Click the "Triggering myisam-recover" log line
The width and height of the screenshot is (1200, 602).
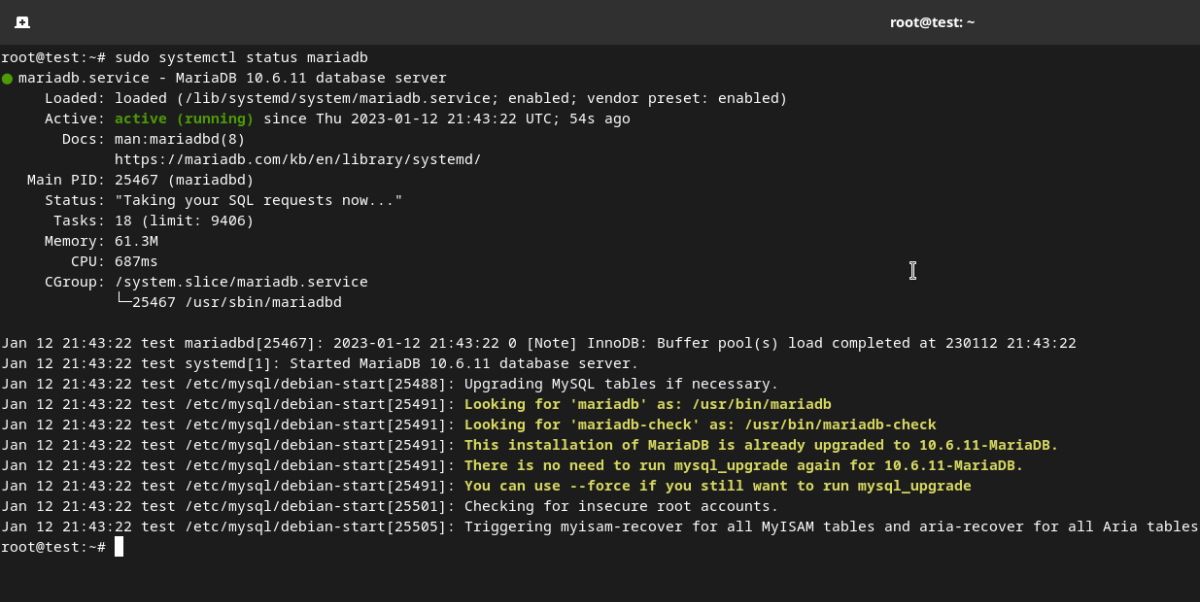(830, 526)
